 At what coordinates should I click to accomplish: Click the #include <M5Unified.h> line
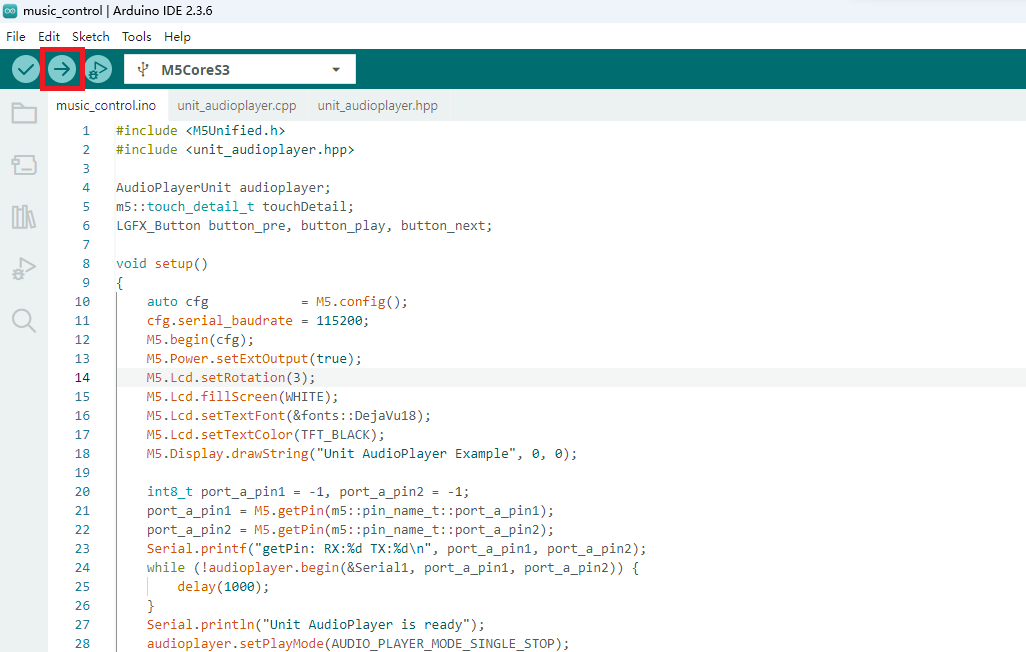(x=201, y=131)
